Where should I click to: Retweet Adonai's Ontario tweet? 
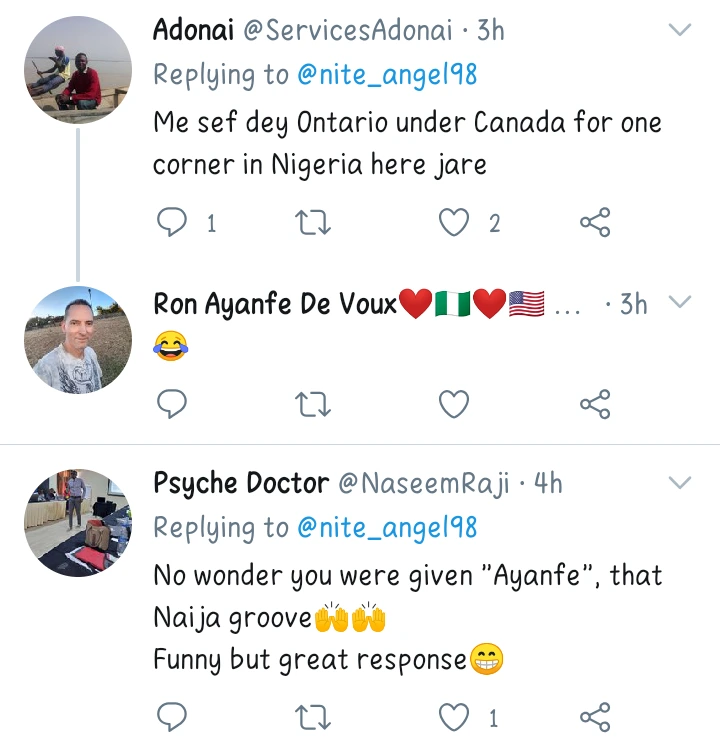313,224
